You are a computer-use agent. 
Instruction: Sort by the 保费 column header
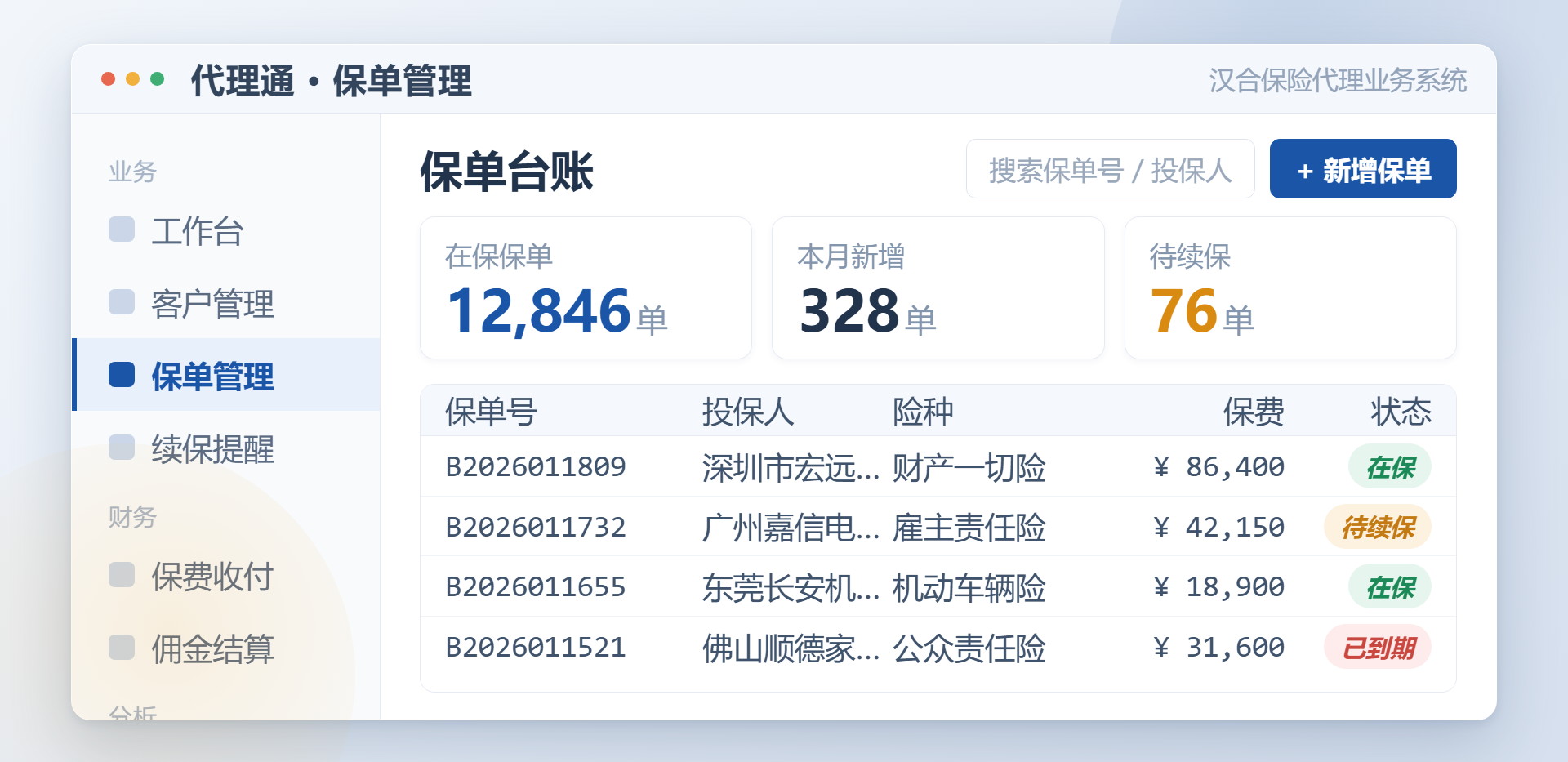[1254, 412]
